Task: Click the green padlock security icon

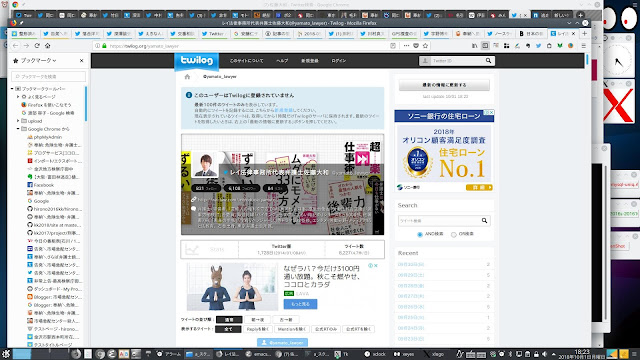Action: click(x=104, y=46)
